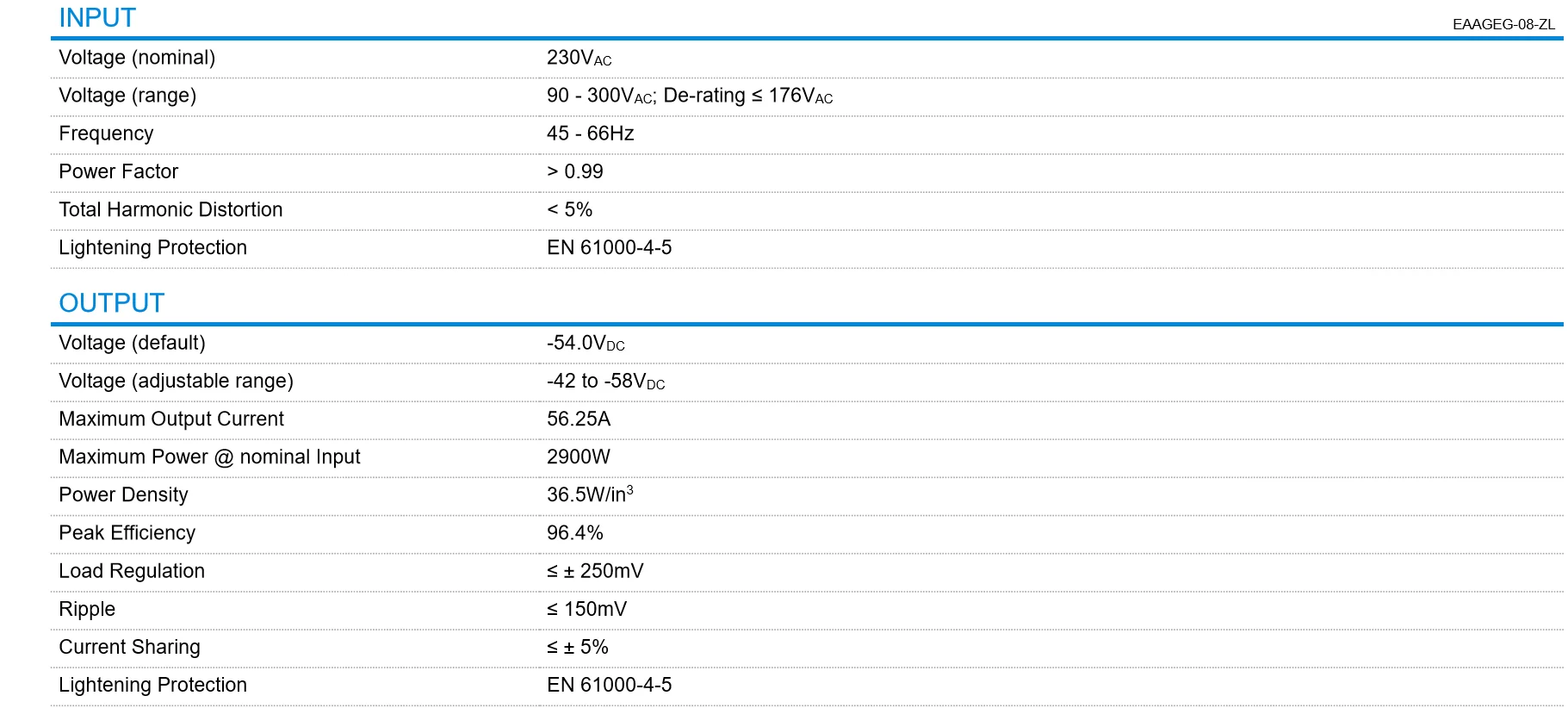Click the 96.4% peak efficiency value

574,532
